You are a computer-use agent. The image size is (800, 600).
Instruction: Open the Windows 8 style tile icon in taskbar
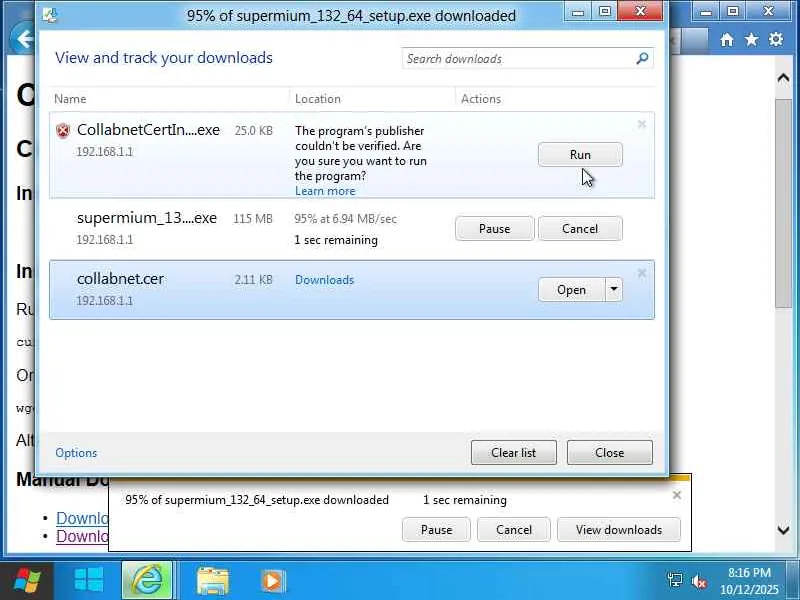[x=88, y=581]
